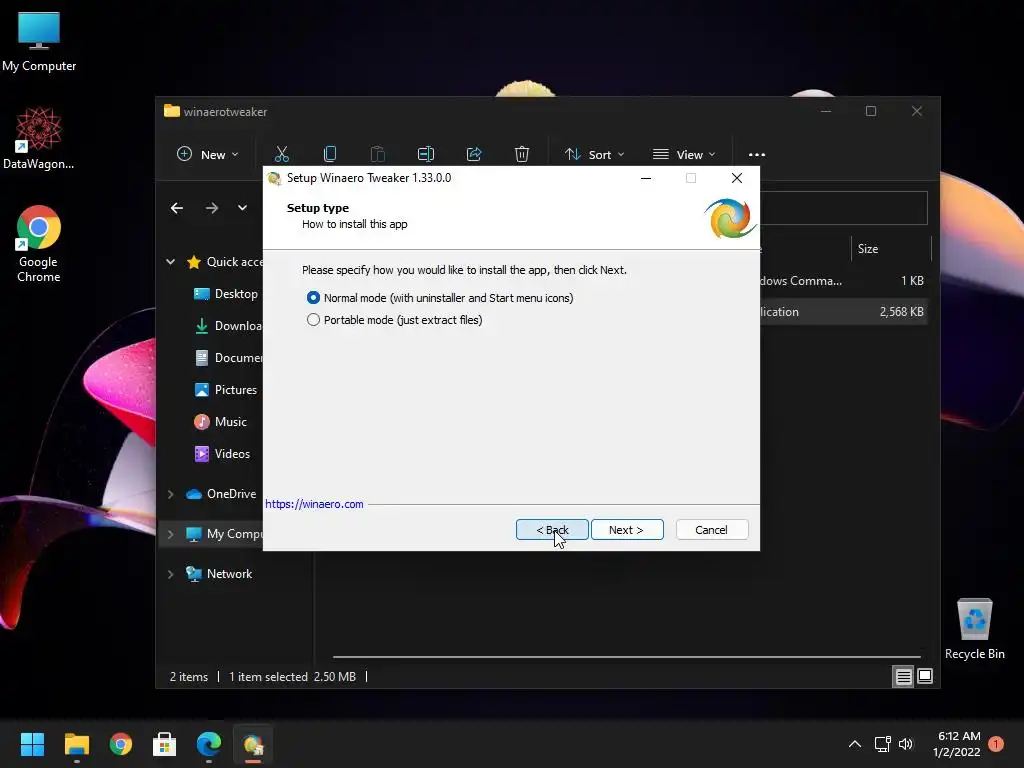This screenshot has height=768, width=1024.
Task: Select Portable mode radio button
Action: coord(313,320)
